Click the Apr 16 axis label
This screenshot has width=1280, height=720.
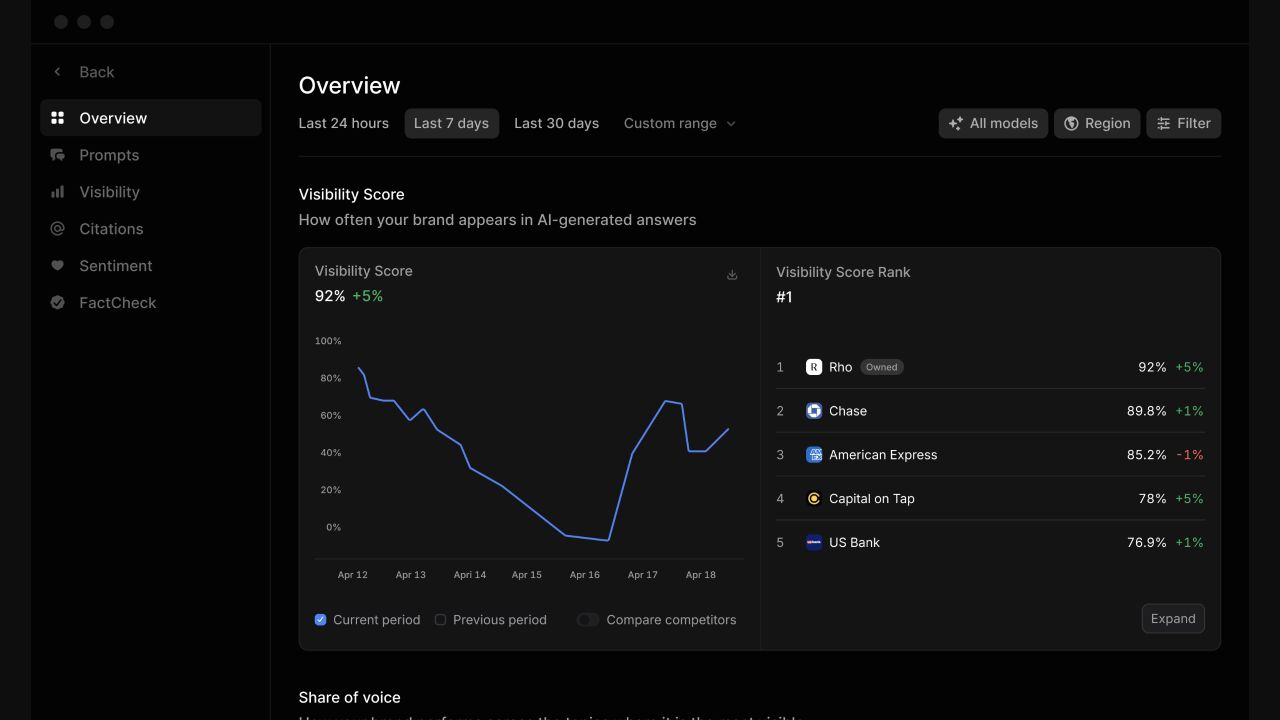pyautogui.click(x=585, y=575)
